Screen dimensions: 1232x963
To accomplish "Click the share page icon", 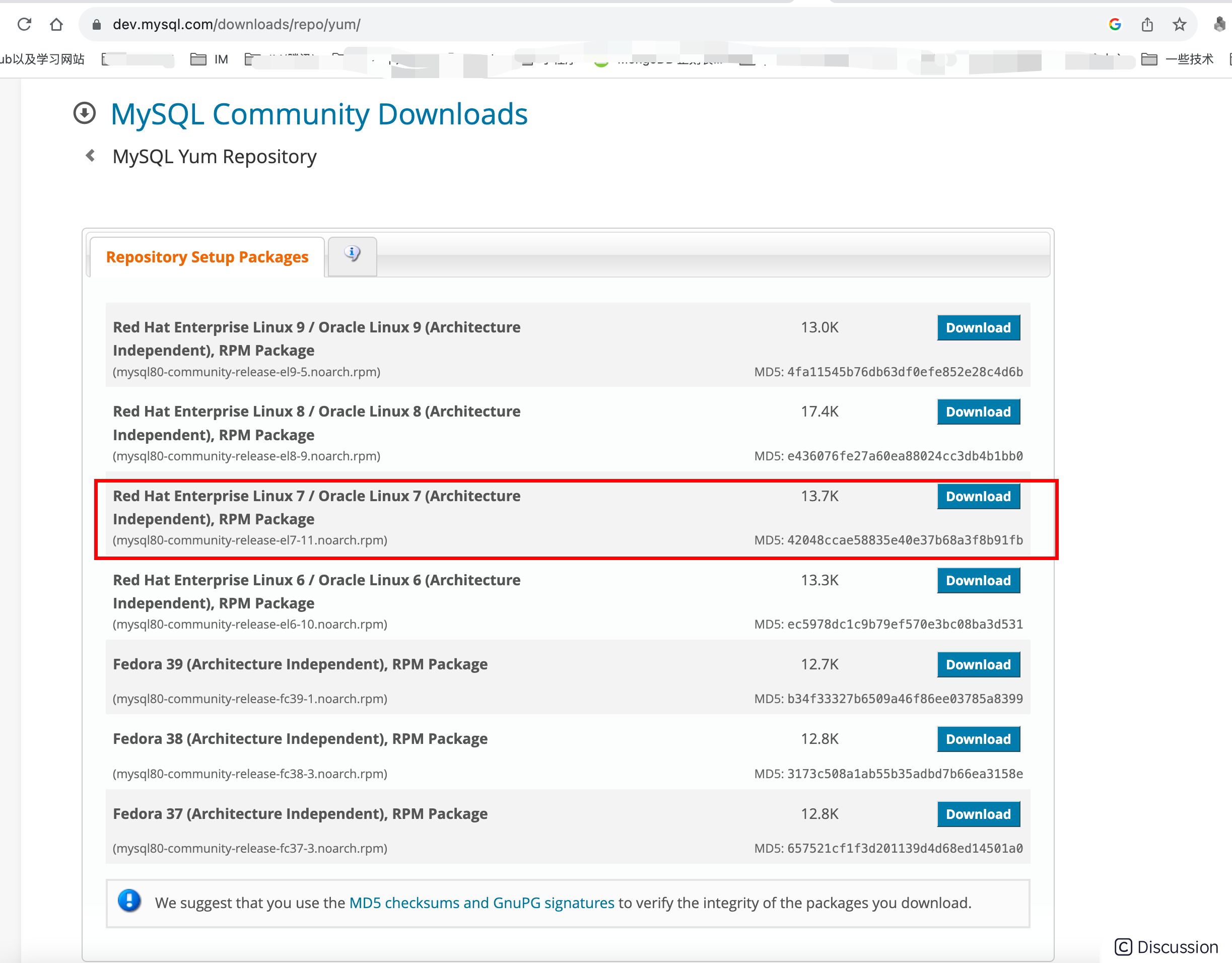I will click(1147, 24).
